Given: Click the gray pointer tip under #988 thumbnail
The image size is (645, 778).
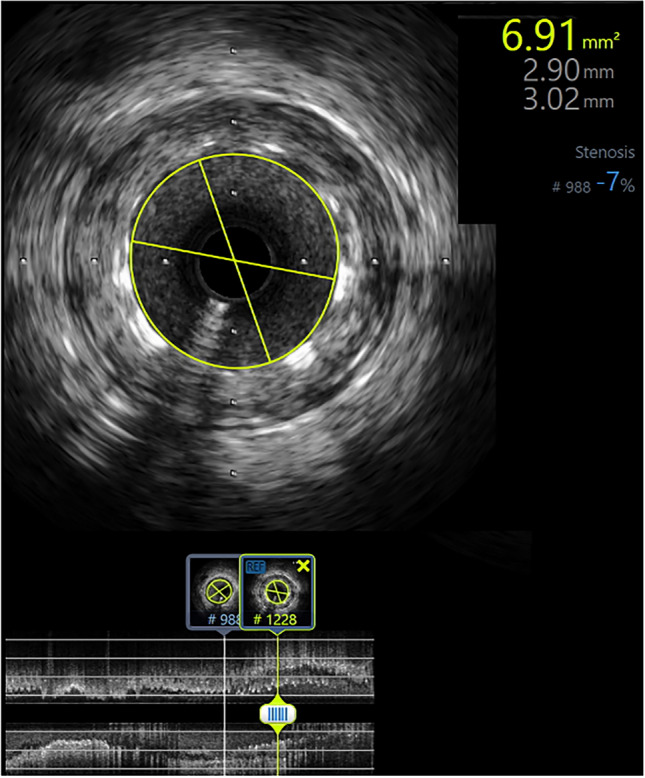Looking at the screenshot, I should coord(224,633).
